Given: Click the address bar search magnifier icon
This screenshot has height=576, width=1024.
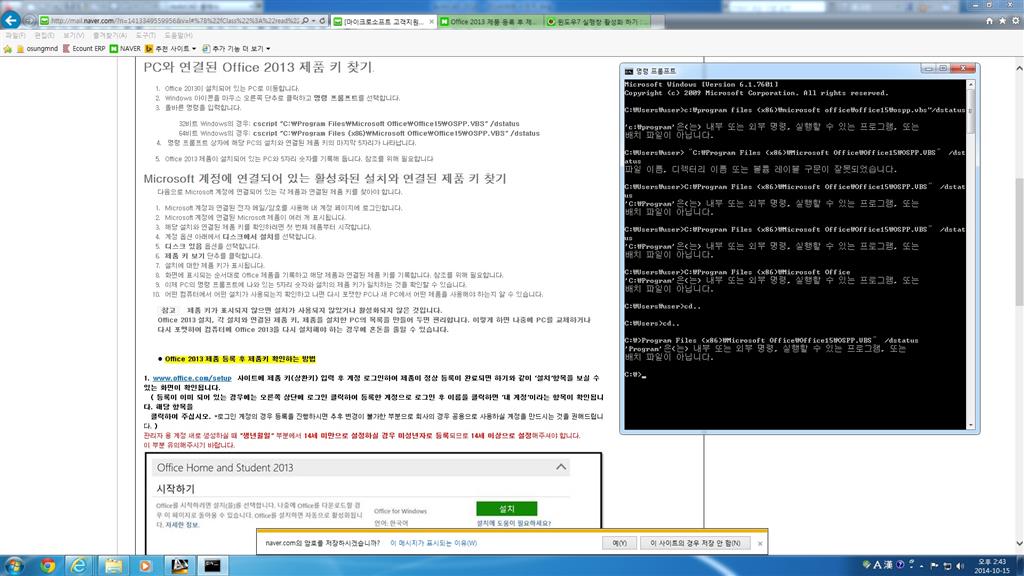Looking at the screenshot, I should [x=305, y=21].
